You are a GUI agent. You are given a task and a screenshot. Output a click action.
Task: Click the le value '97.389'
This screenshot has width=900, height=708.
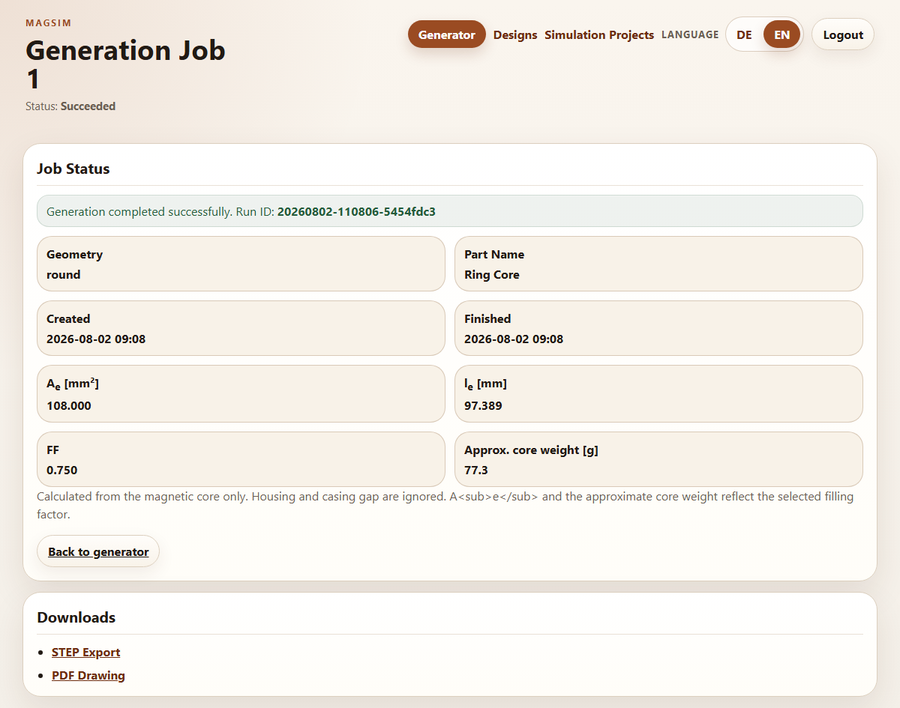[483, 405]
